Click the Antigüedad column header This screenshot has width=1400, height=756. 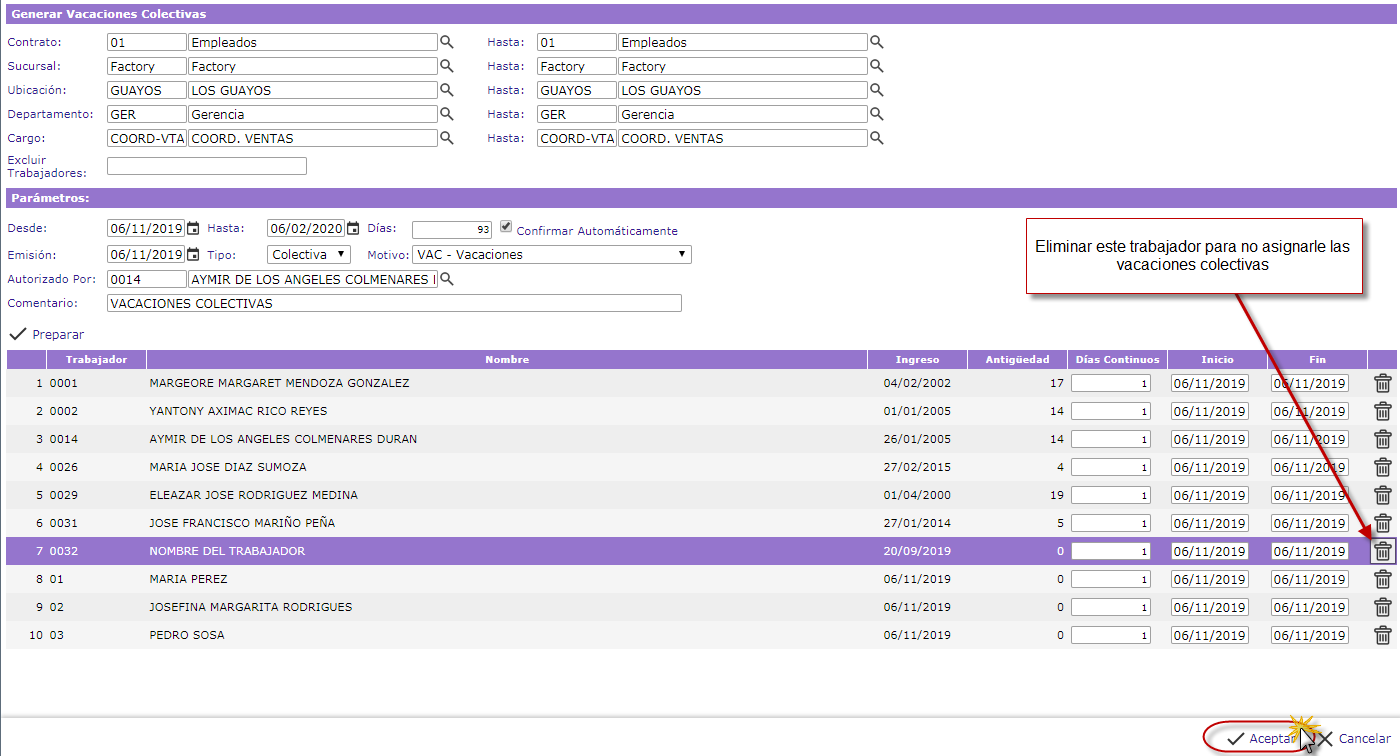pos(1017,359)
